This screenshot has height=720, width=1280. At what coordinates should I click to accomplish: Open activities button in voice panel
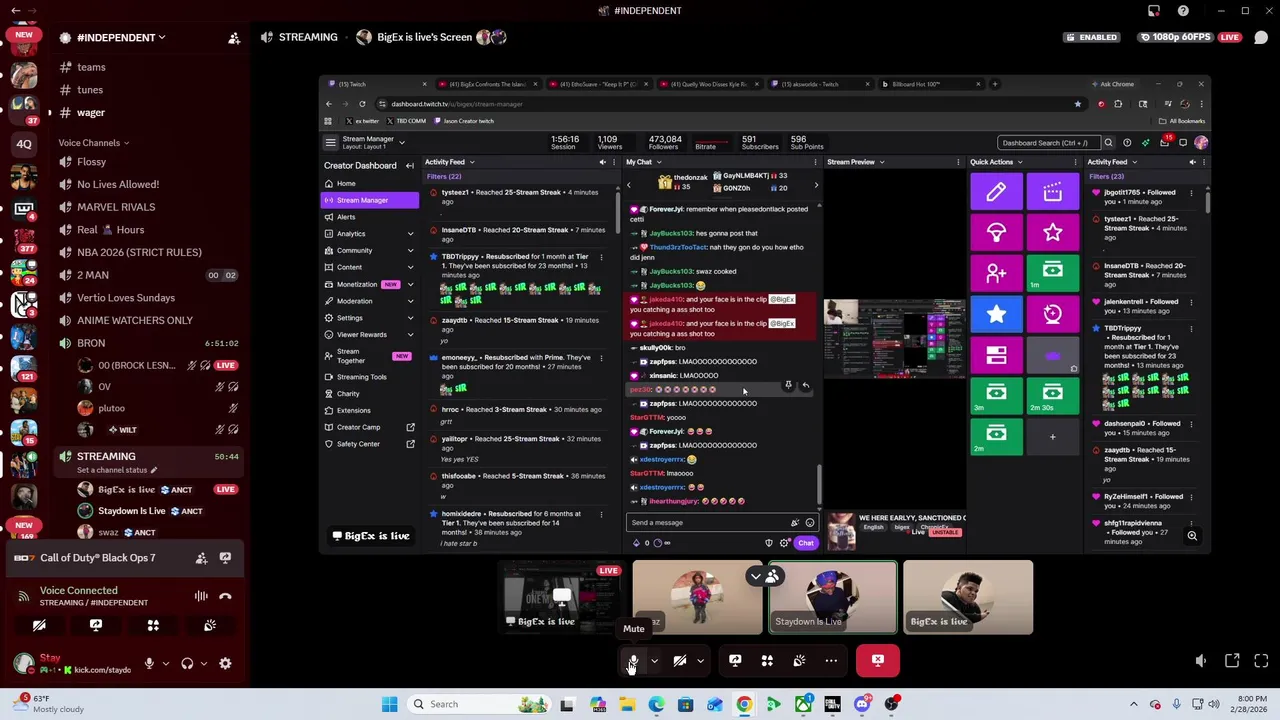(x=153, y=625)
